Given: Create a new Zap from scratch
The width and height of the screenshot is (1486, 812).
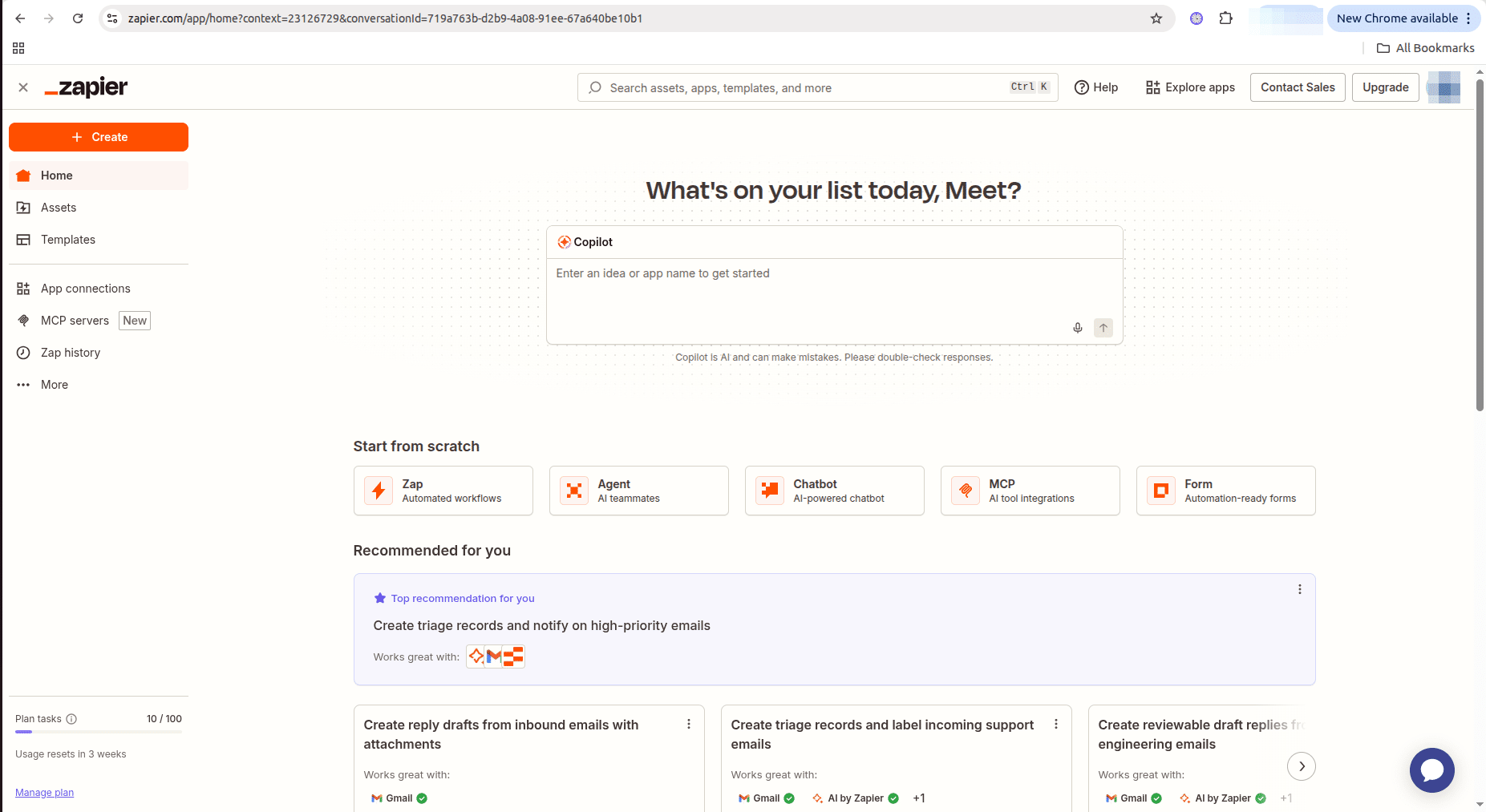Looking at the screenshot, I should point(443,491).
